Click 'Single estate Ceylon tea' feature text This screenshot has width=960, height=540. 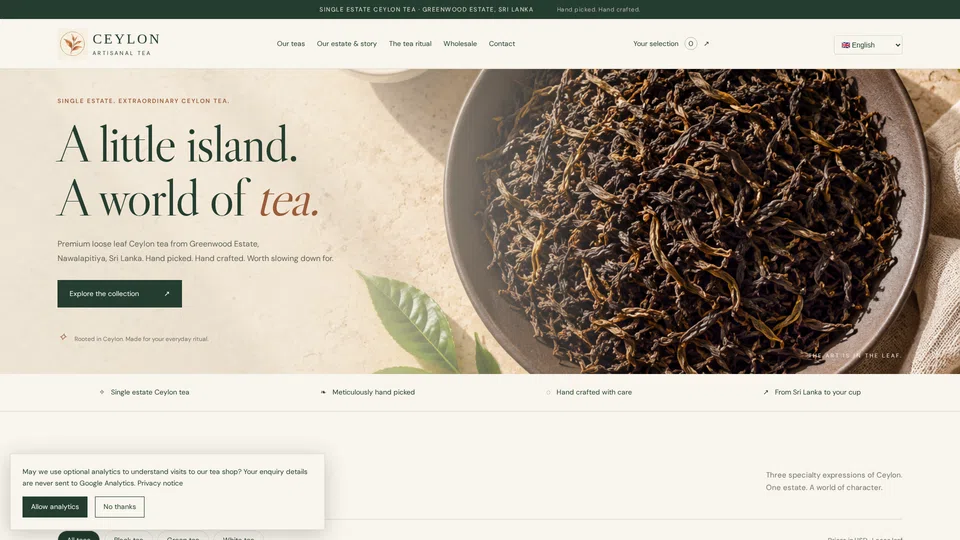point(150,392)
